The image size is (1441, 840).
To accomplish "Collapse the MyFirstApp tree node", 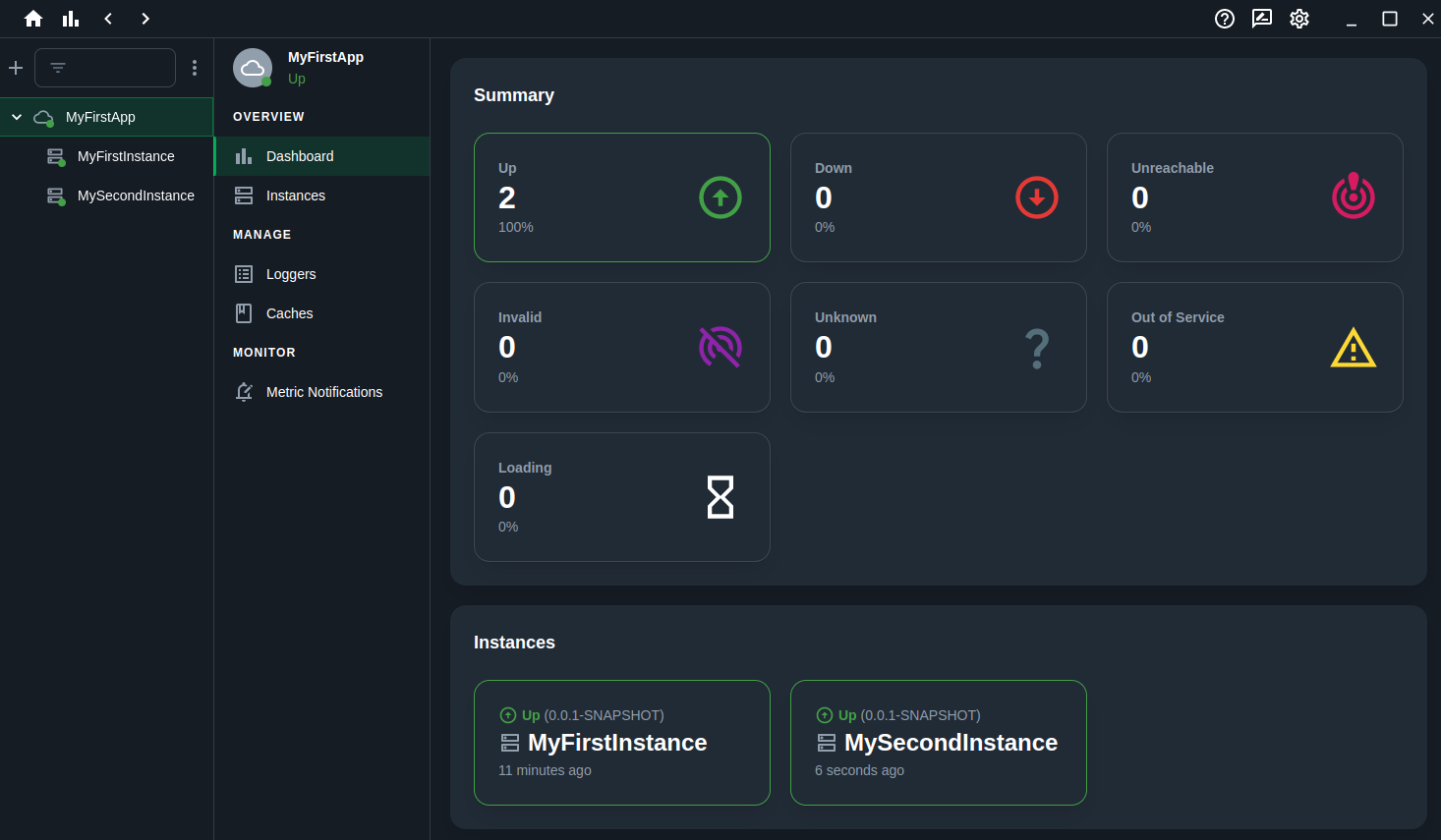I will coord(16,116).
